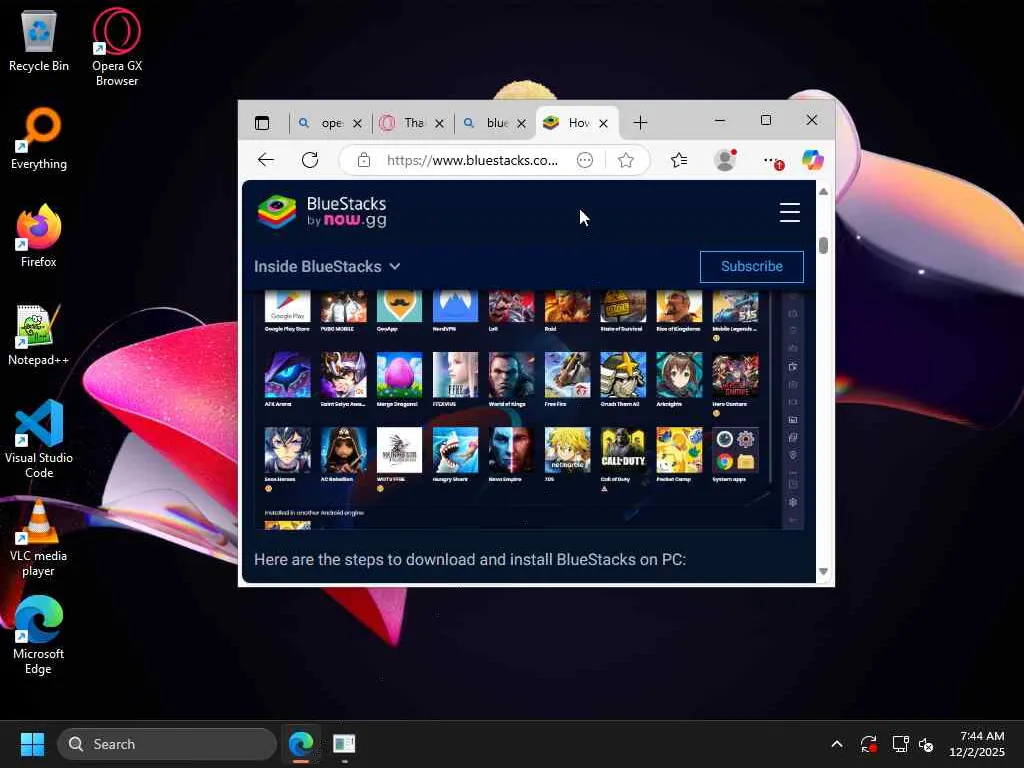Click the Merge Dragons egg thumbnail

(x=400, y=375)
